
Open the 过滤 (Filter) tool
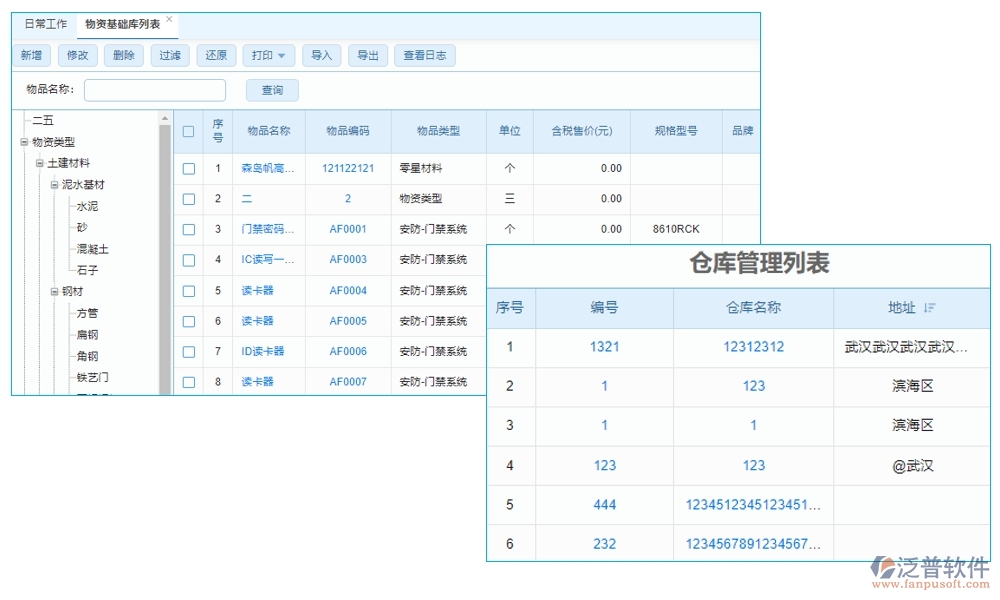pyautogui.click(x=169, y=55)
